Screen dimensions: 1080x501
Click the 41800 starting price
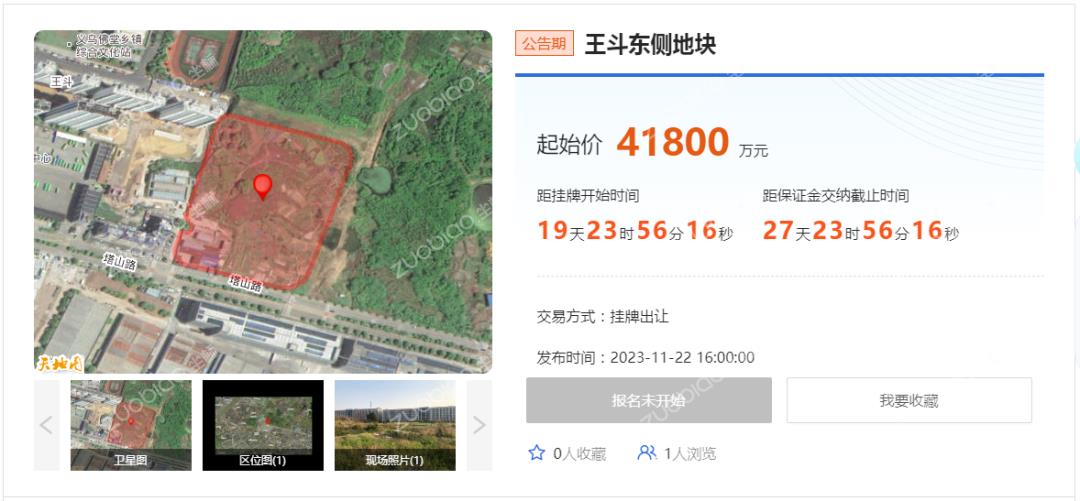click(x=673, y=143)
